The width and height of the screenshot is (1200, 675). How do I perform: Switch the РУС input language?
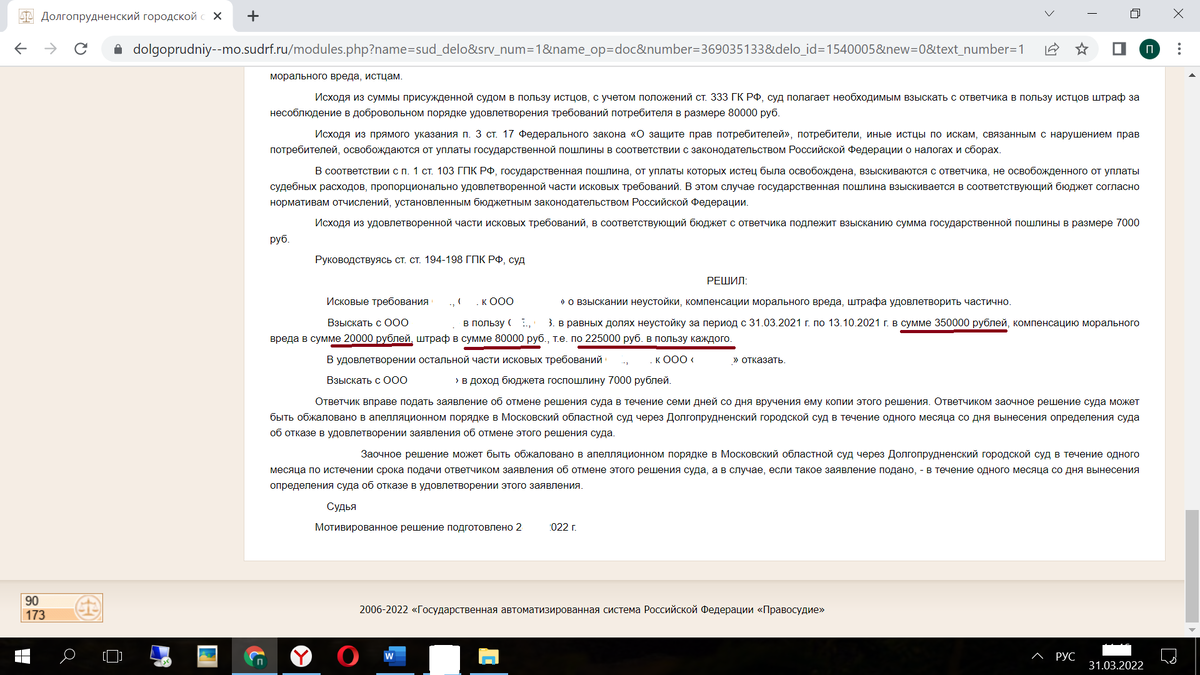[1066, 657]
